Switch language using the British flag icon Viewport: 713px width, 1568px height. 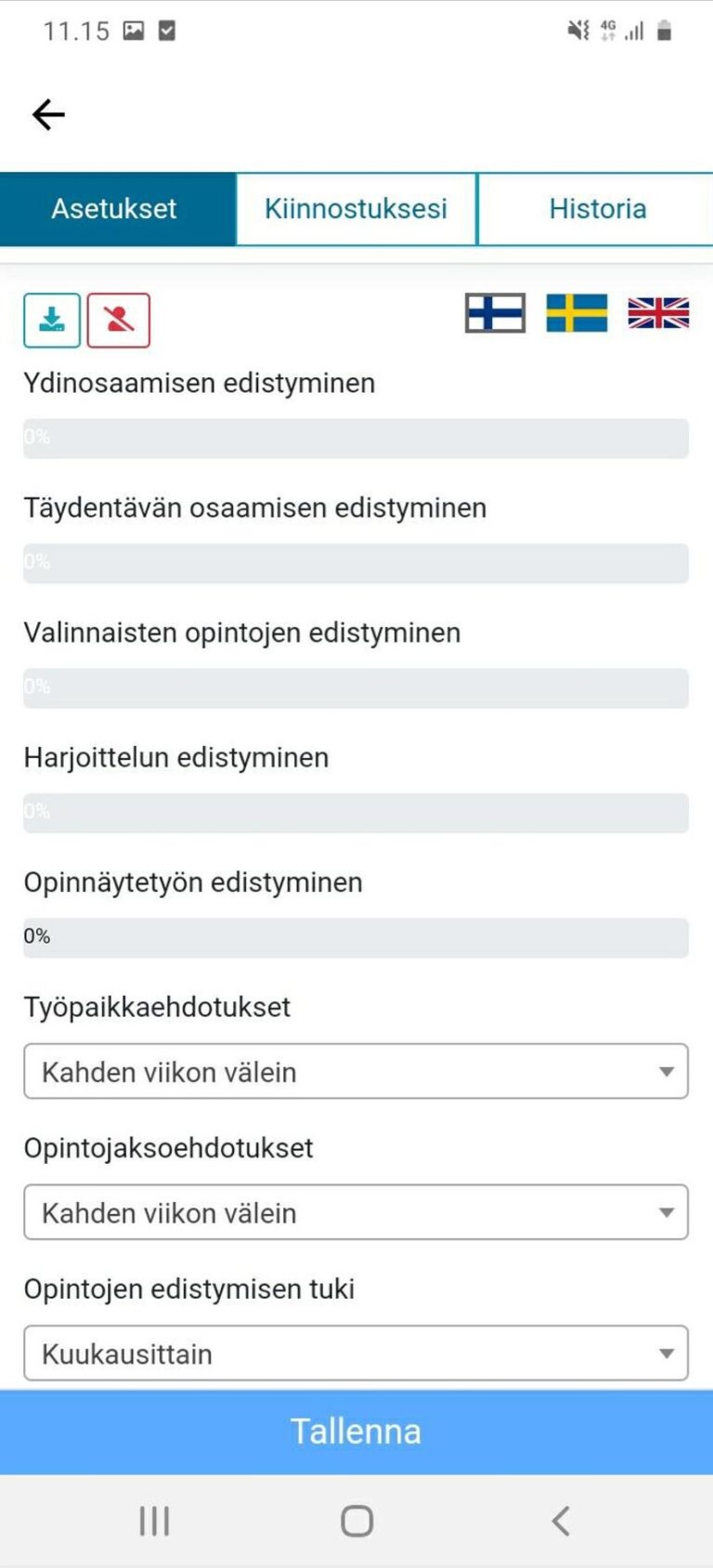pyautogui.click(x=659, y=314)
